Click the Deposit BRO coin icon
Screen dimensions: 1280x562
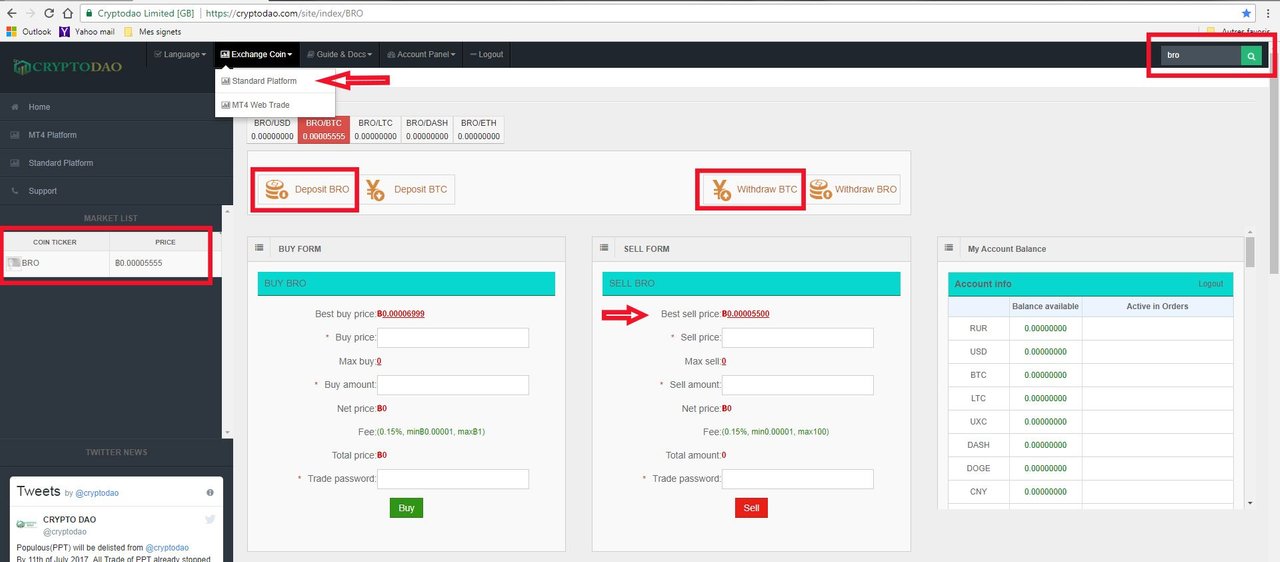pyautogui.click(x=277, y=189)
